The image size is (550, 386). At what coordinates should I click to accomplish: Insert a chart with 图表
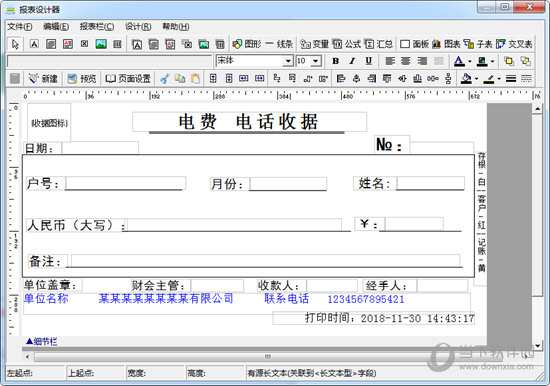446,44
